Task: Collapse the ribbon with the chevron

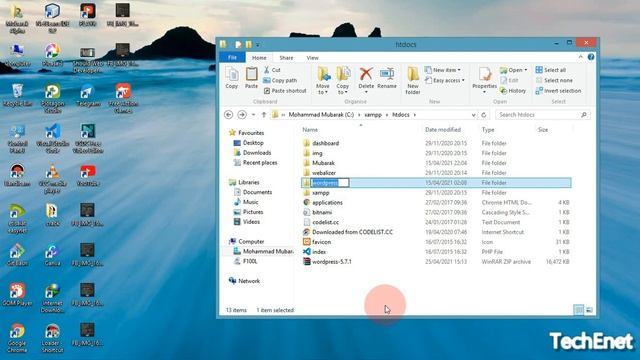Action: (580, 57)
